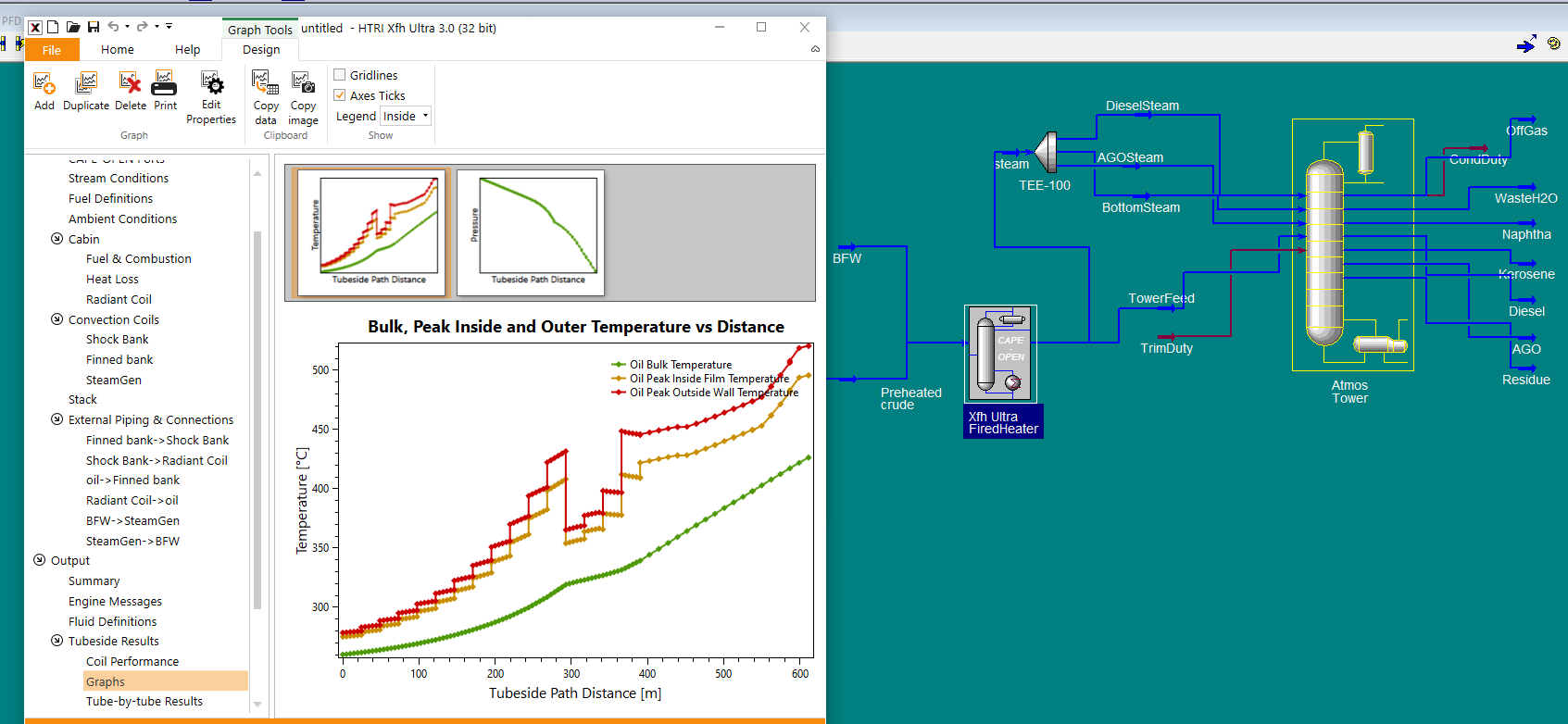Click the yellow round icon at top right
The height and width of the screenshot is (724, 1568).
click(1554, 44)
